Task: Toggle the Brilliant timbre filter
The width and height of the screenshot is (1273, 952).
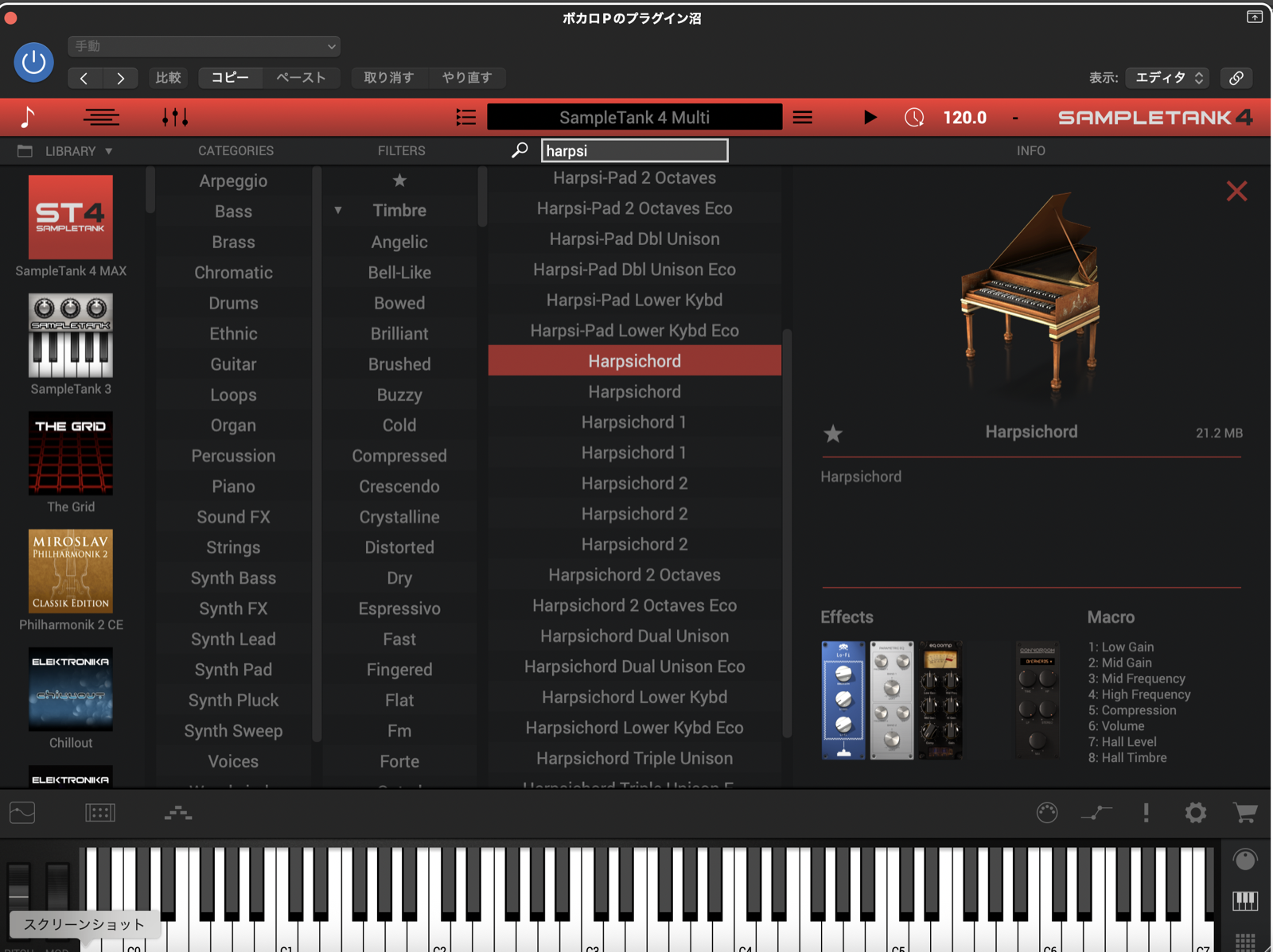Action: coord(399,334)
